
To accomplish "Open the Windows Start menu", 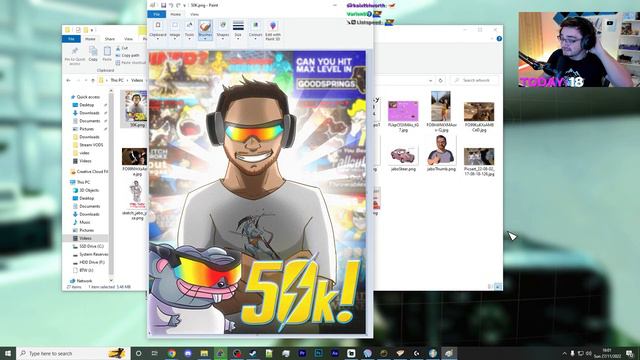I will coord(8,353).
